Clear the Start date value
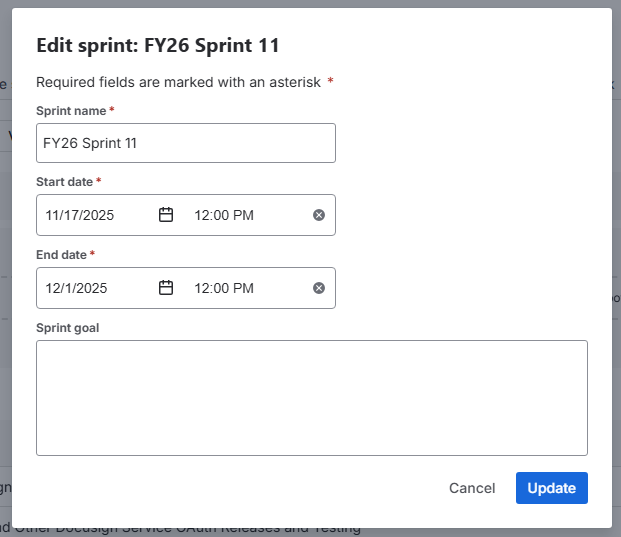The image size is (621, 537). [319, 215]
